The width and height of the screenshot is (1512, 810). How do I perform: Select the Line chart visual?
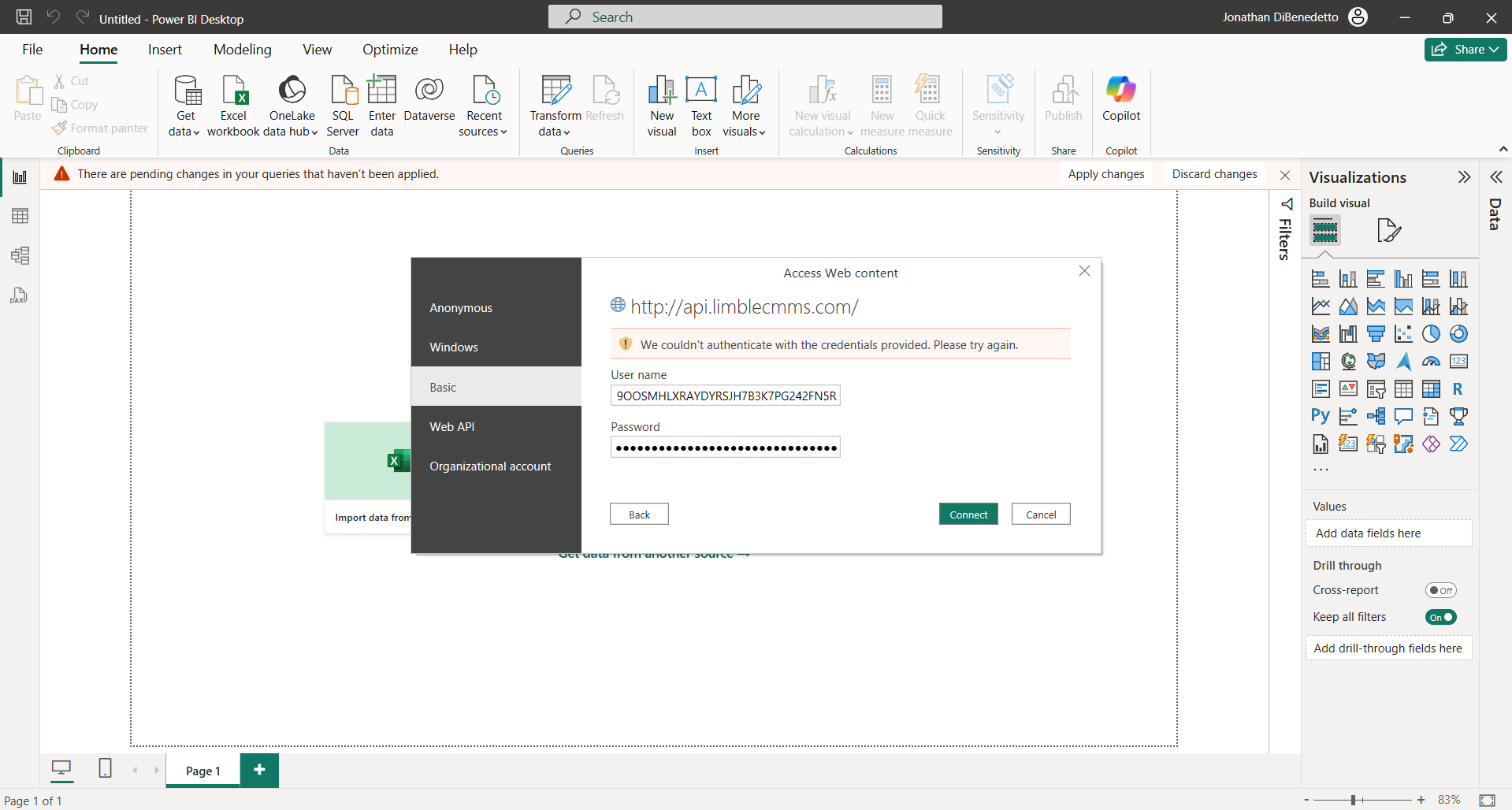(1321, 307)
